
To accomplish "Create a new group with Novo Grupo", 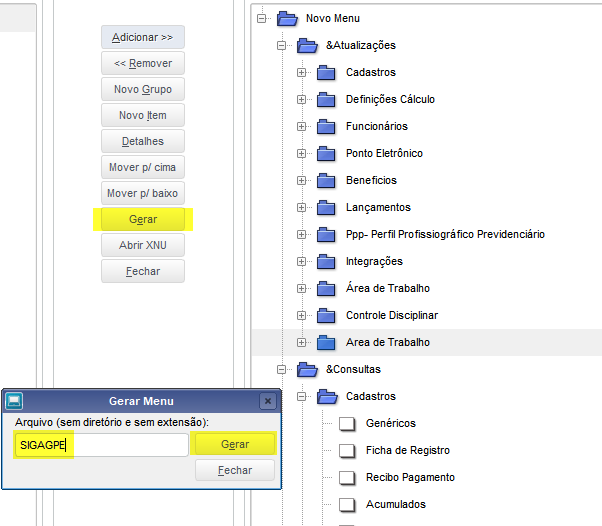I will coord(143,89).
